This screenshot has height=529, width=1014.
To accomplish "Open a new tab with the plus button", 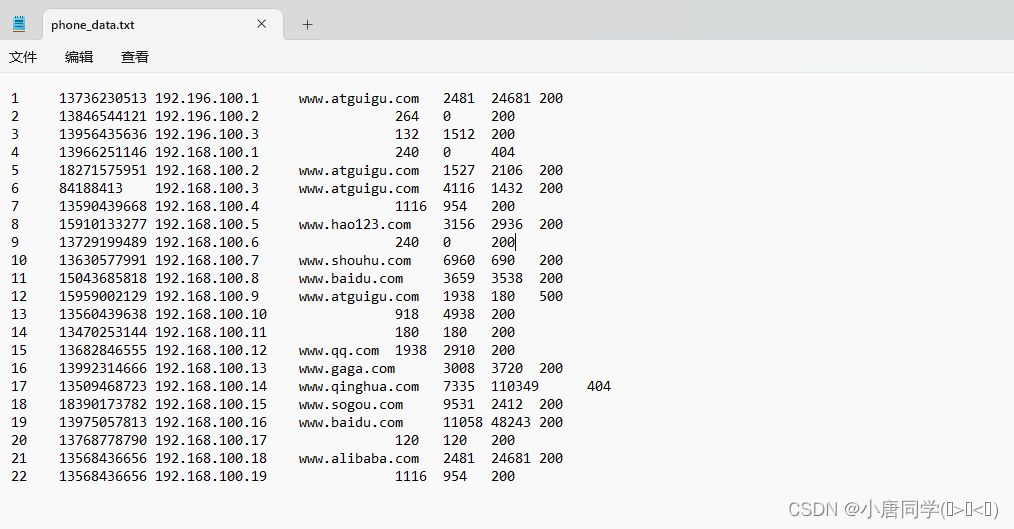I will [x=307, y=24].
